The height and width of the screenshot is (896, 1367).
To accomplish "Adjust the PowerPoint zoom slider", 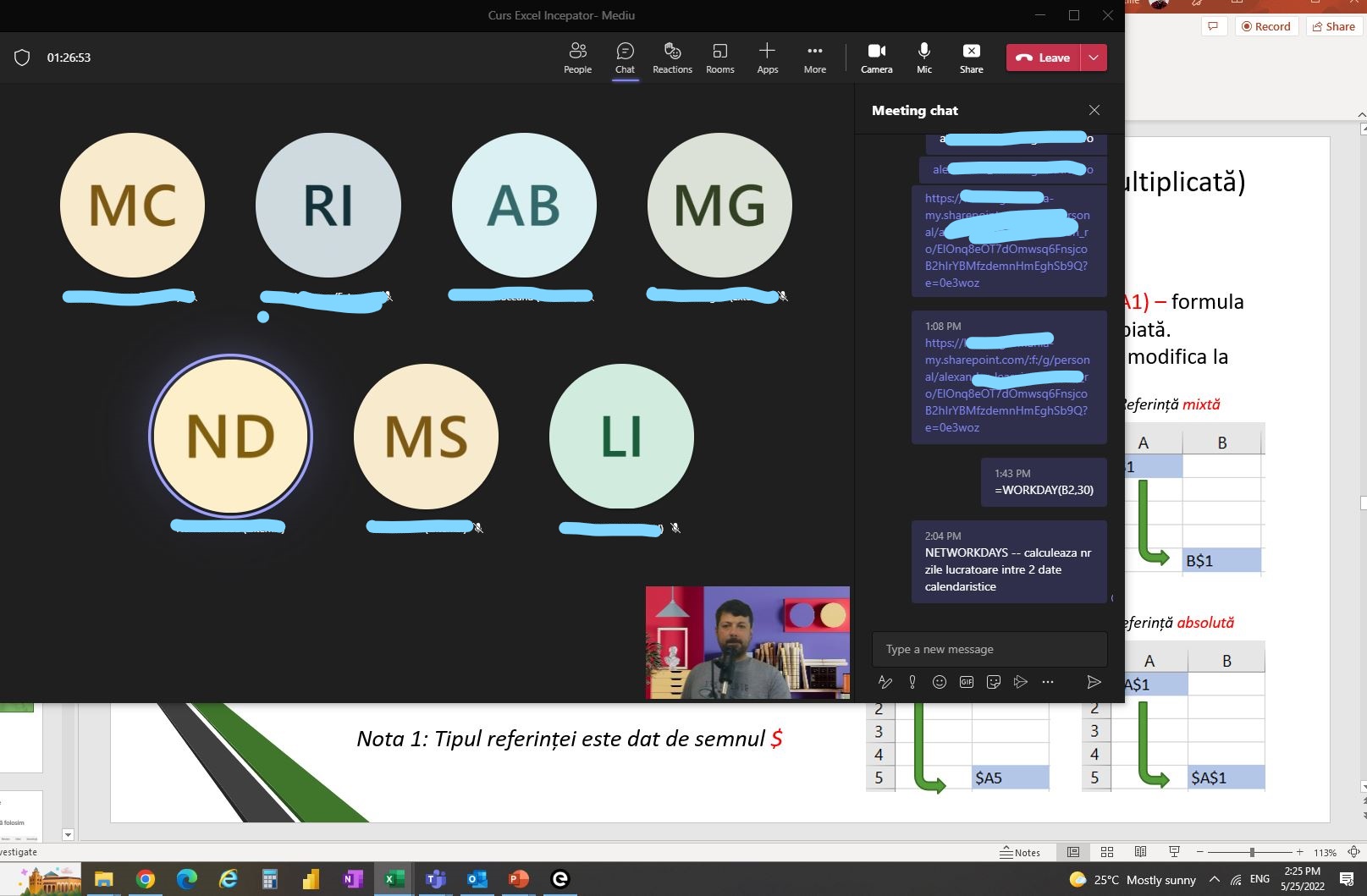I will [x=1251, y=852].
